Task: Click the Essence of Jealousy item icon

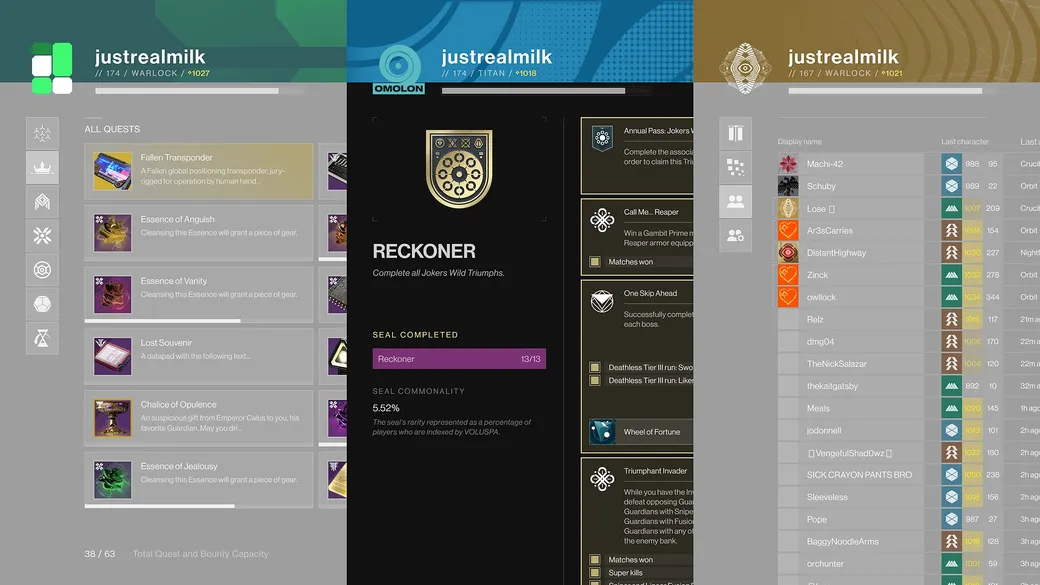Action: click(x=112, y=480)
